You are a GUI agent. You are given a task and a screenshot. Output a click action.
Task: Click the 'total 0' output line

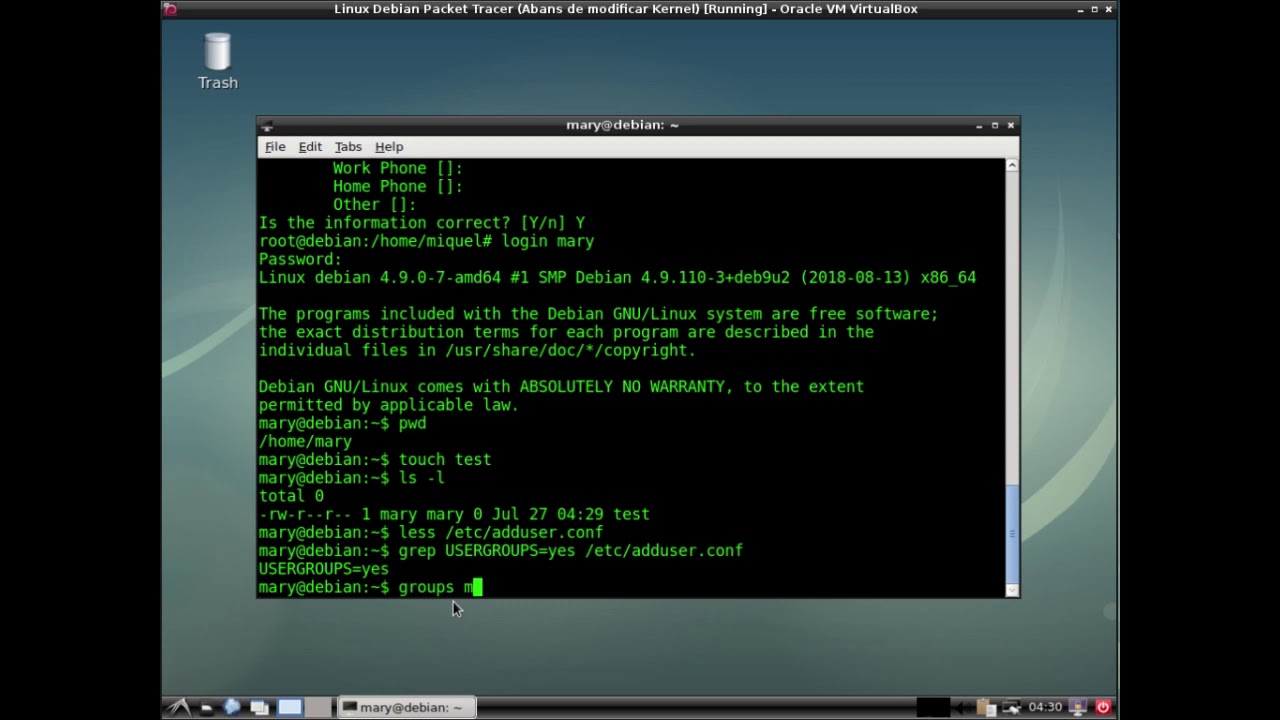291,496
